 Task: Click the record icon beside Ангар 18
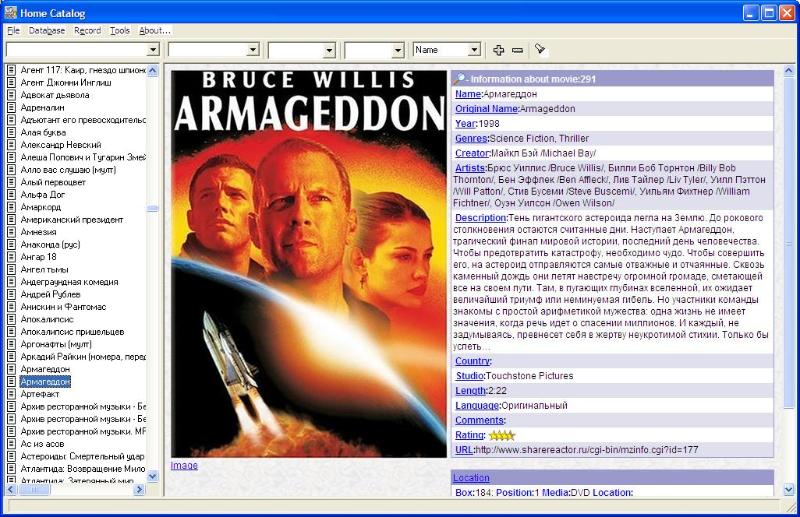(11, 257)
